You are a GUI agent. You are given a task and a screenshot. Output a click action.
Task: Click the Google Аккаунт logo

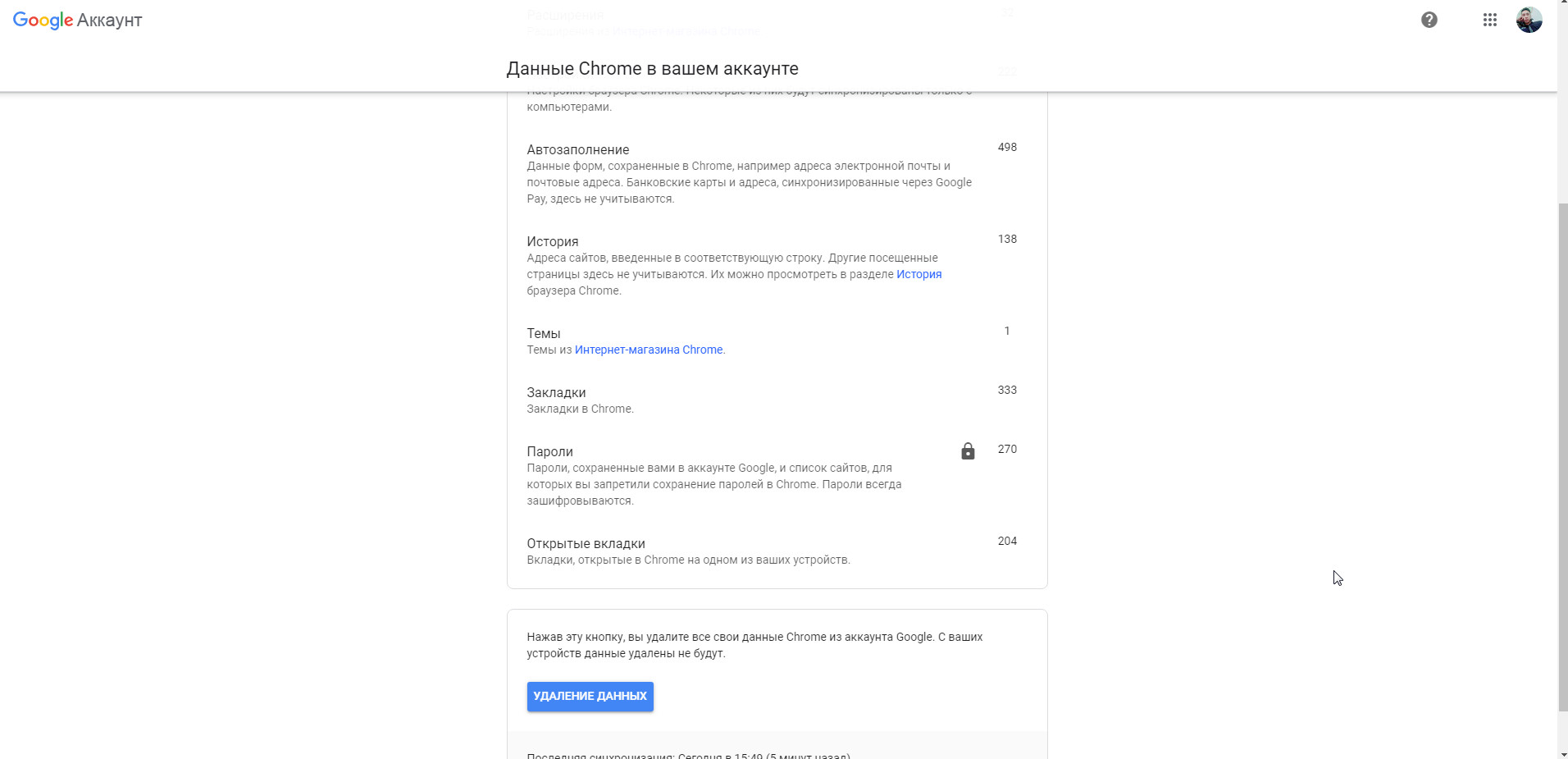point(77,21)
